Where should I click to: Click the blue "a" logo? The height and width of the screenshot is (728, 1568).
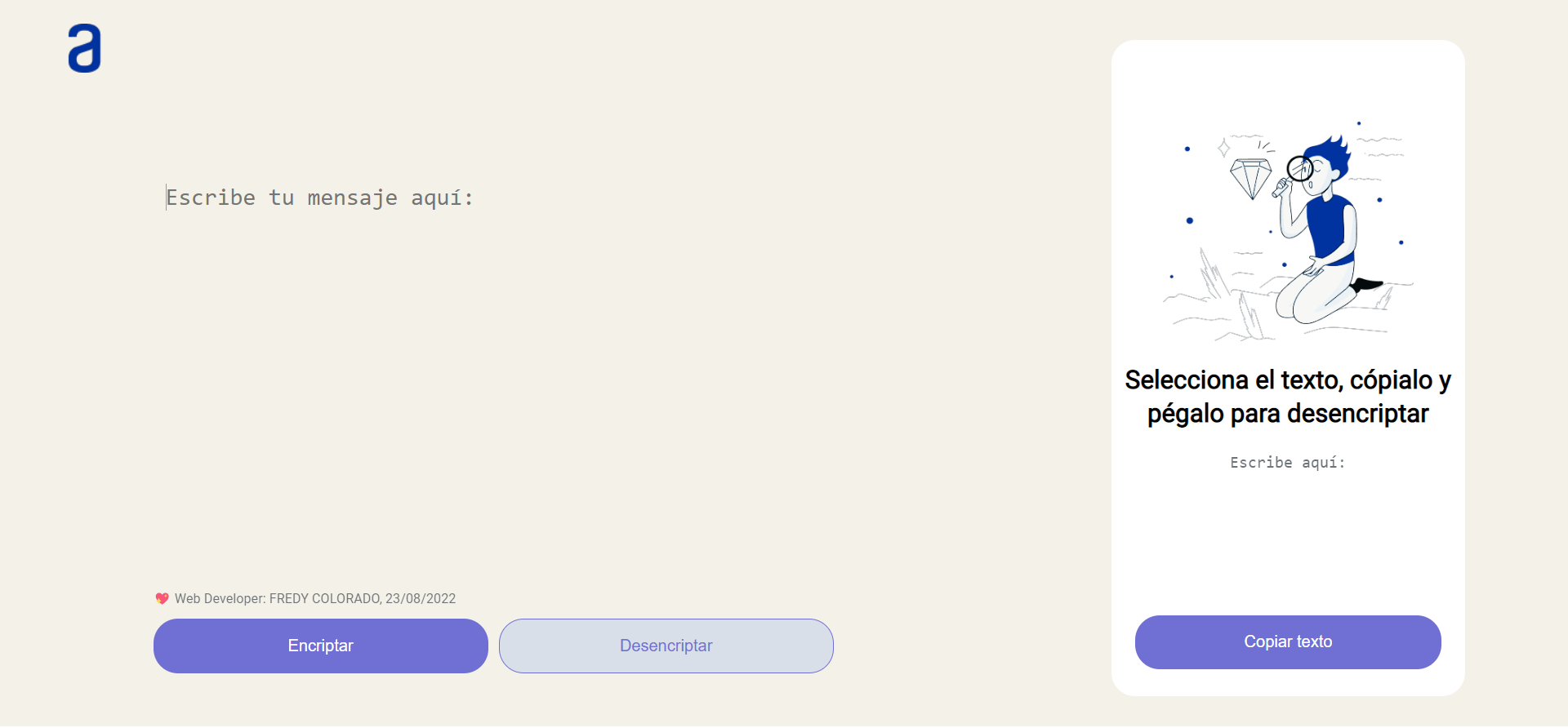pos(84,49)
